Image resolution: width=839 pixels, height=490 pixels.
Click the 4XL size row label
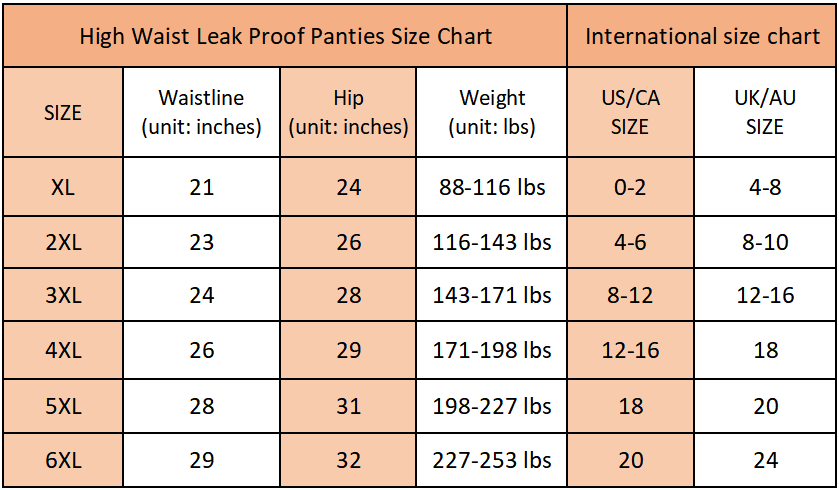pyautogui.click(x=62, y=351)
